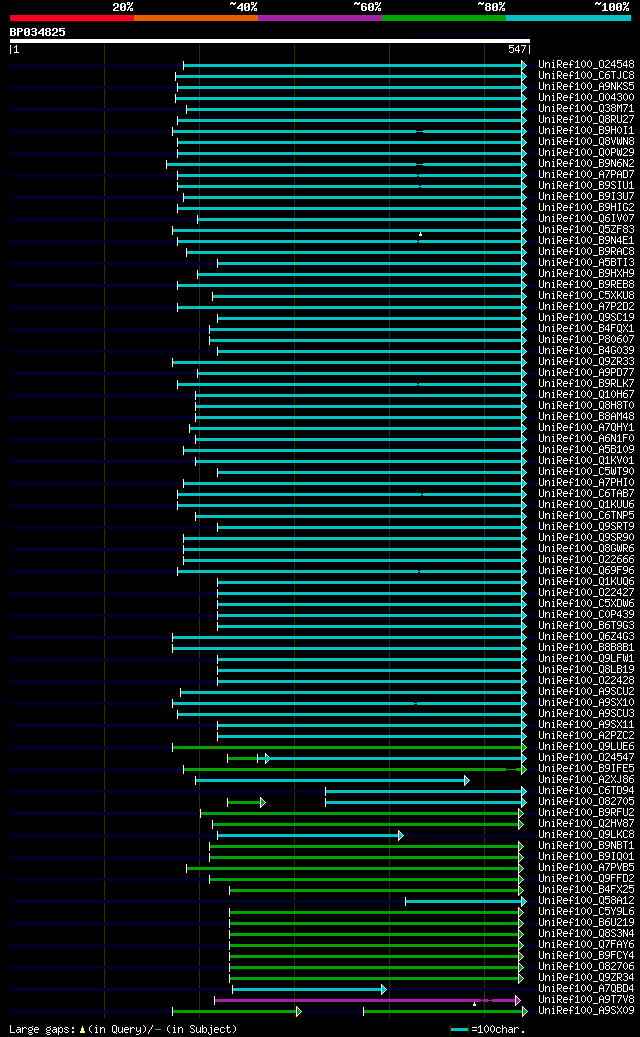
Task: Select the UniRef100_B9IFE5 label
Action: 586,769
